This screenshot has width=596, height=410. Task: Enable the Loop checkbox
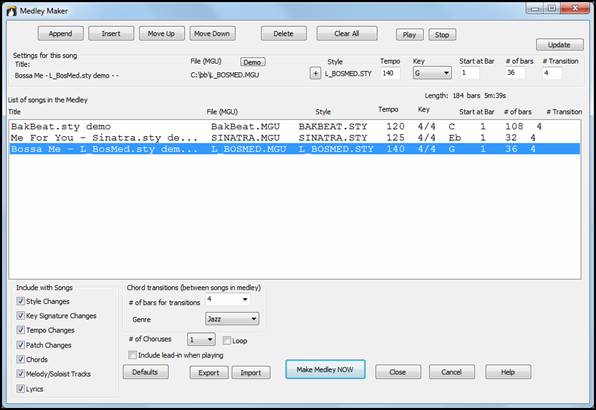pyautogui.click(x=227, y=340)
